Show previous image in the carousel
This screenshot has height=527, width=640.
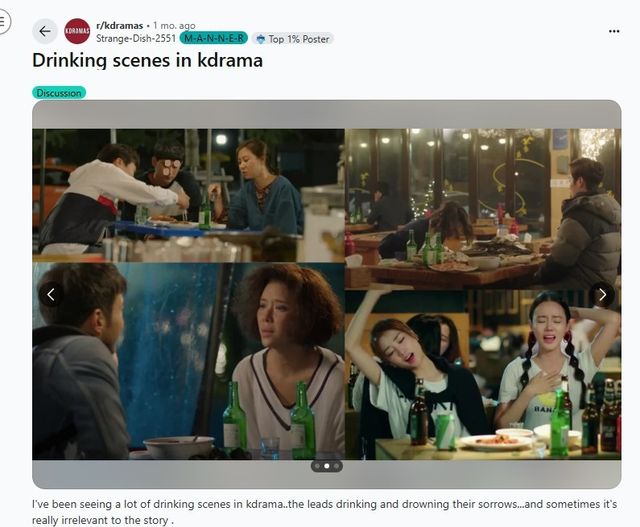click(x=51, y=294)
